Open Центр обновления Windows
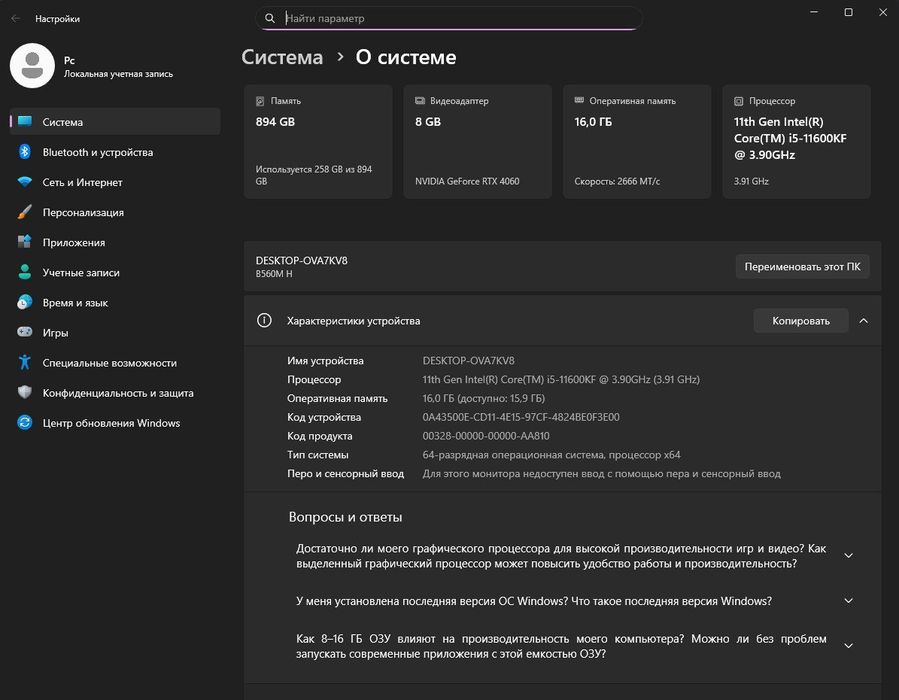Viewport: 899px width, 700px height. coord(115,423)
